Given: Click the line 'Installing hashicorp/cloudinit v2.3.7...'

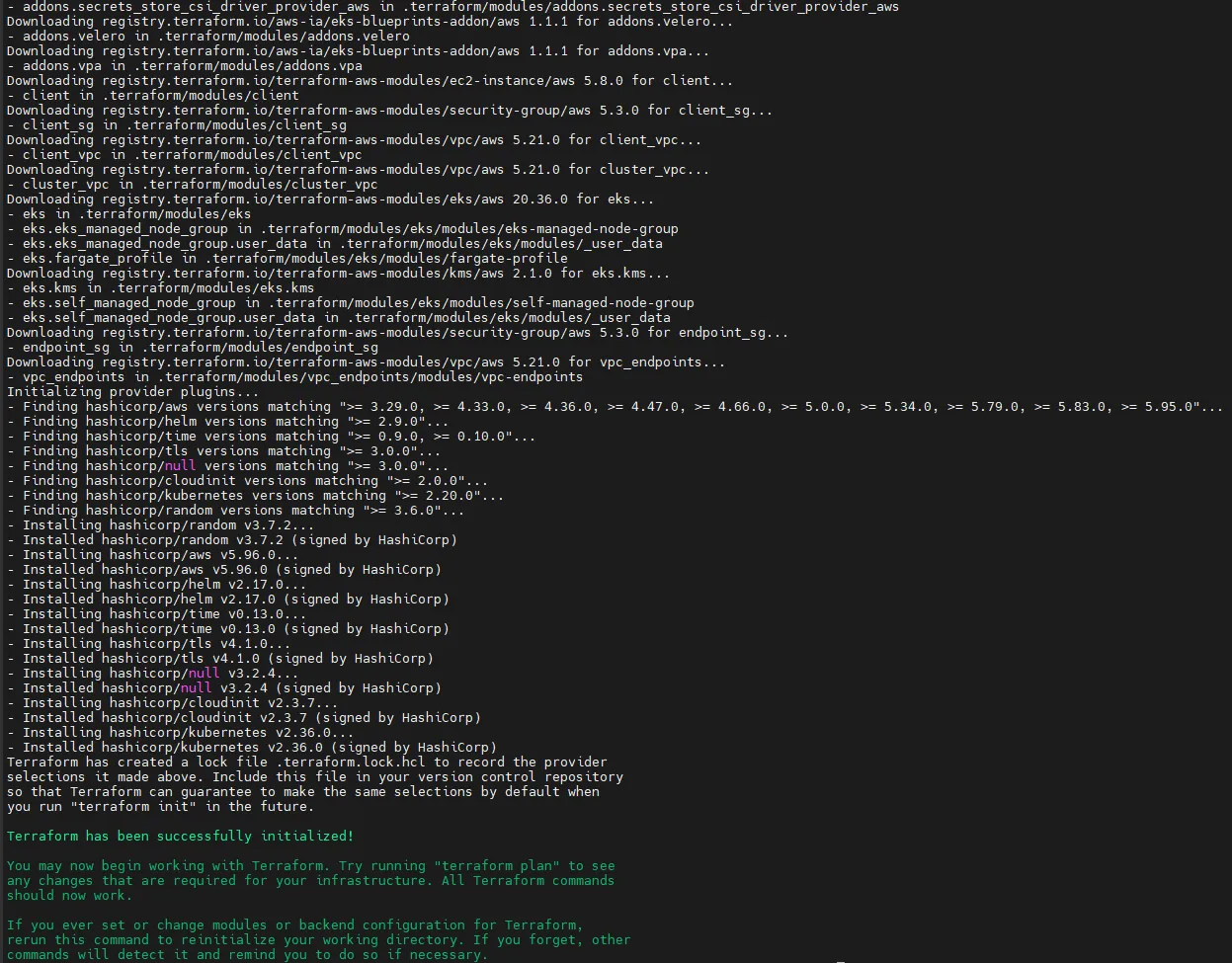Looking at the screenshot, I should [x=173, y=703].
